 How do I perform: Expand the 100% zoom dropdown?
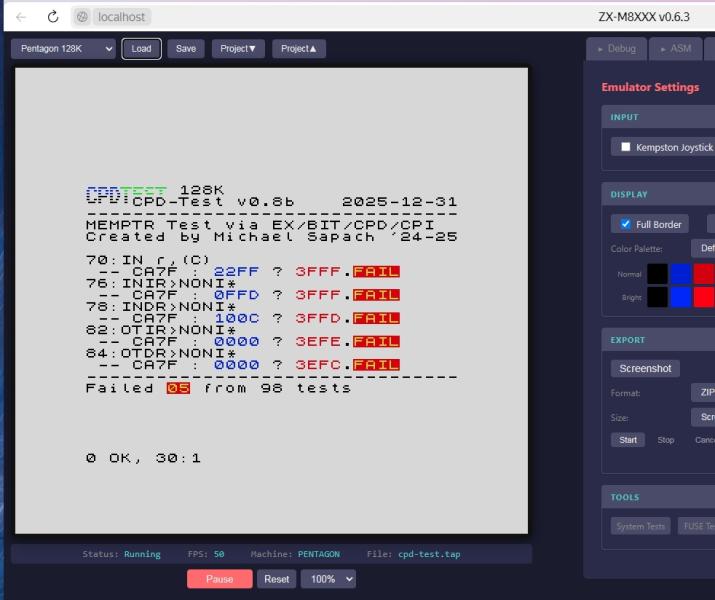(x=329, y=579)
